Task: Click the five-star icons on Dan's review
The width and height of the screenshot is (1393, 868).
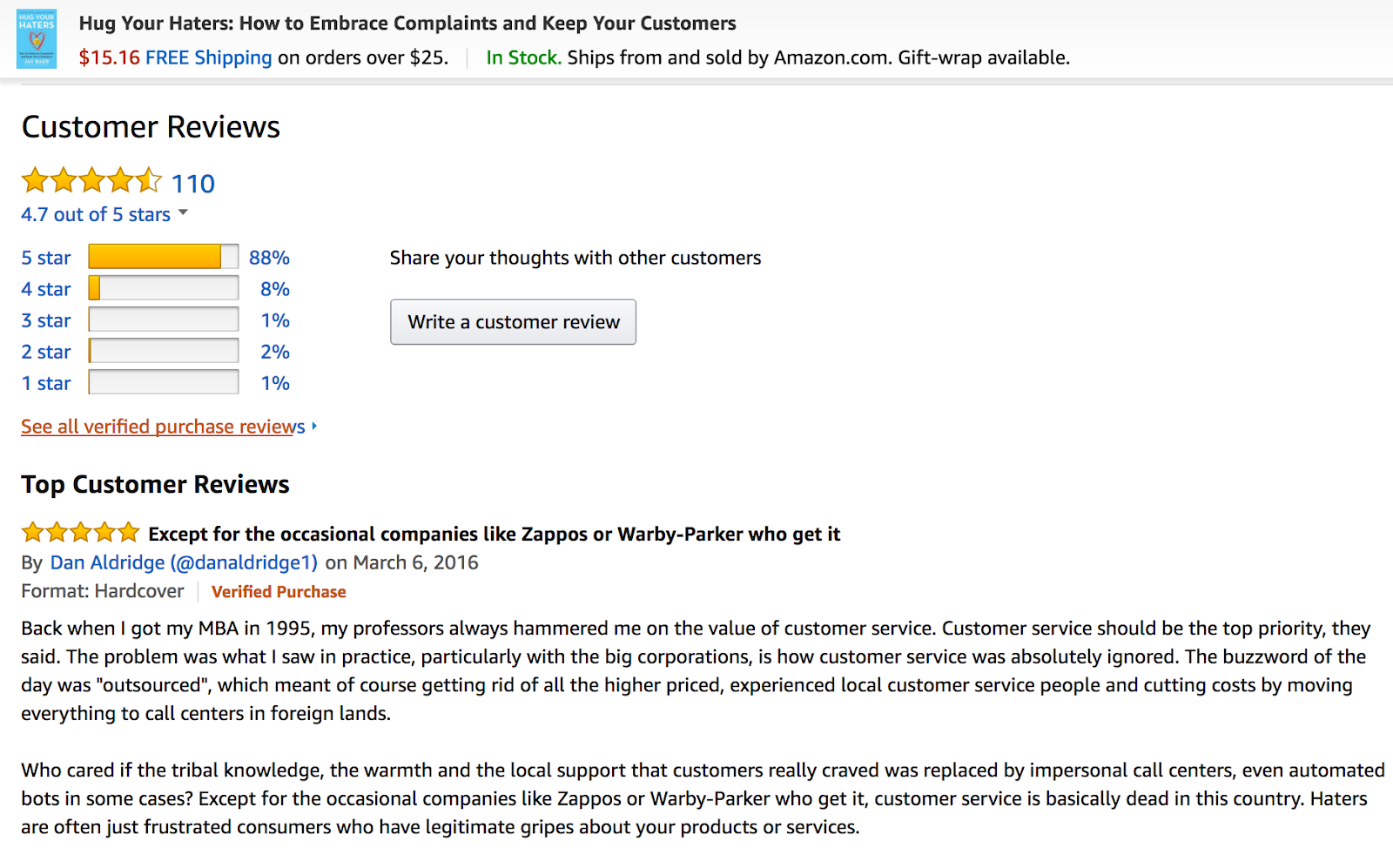Action: pos(80,532)
